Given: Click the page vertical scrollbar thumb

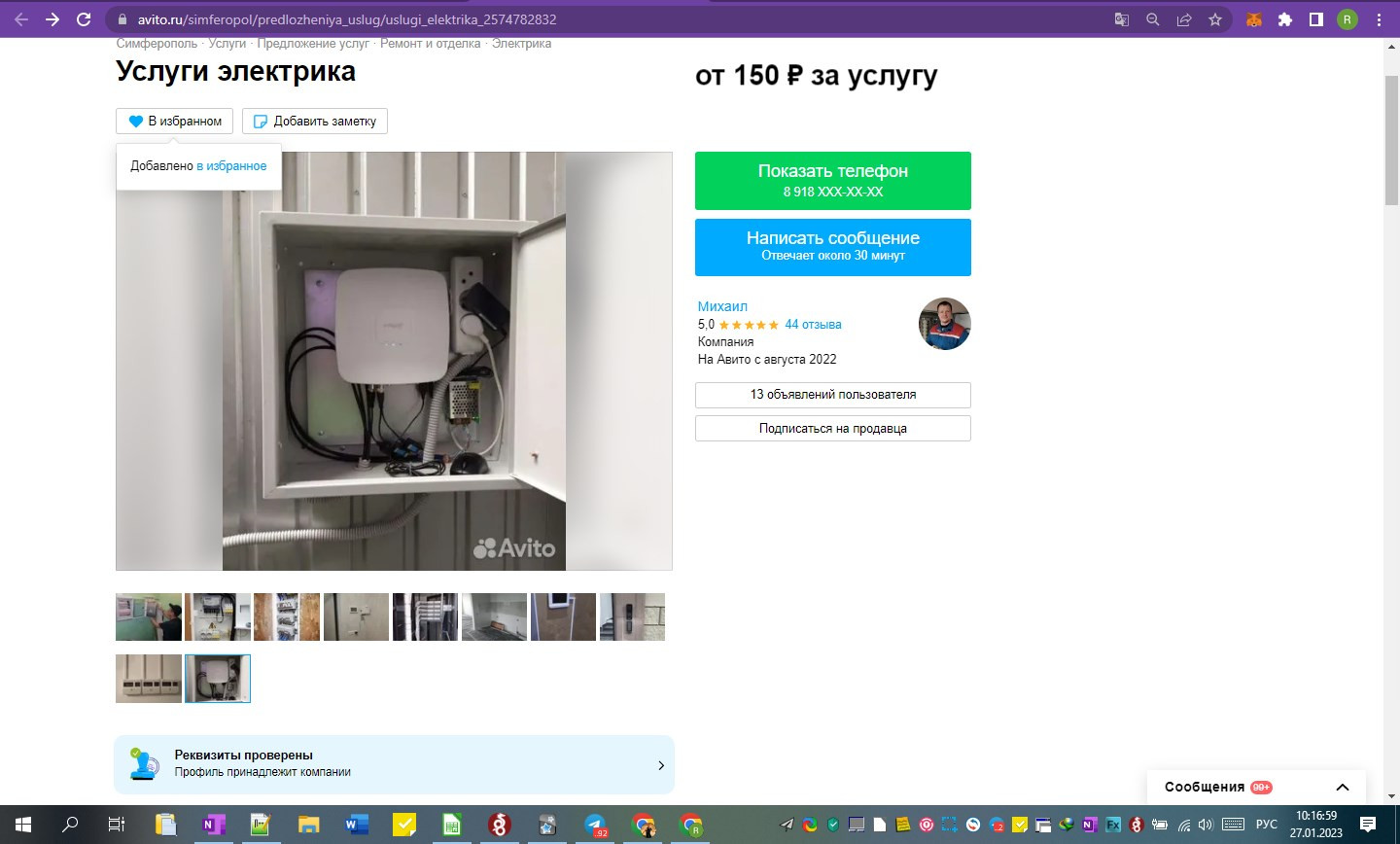Looking at the screenshot, I should (1391, 141).
